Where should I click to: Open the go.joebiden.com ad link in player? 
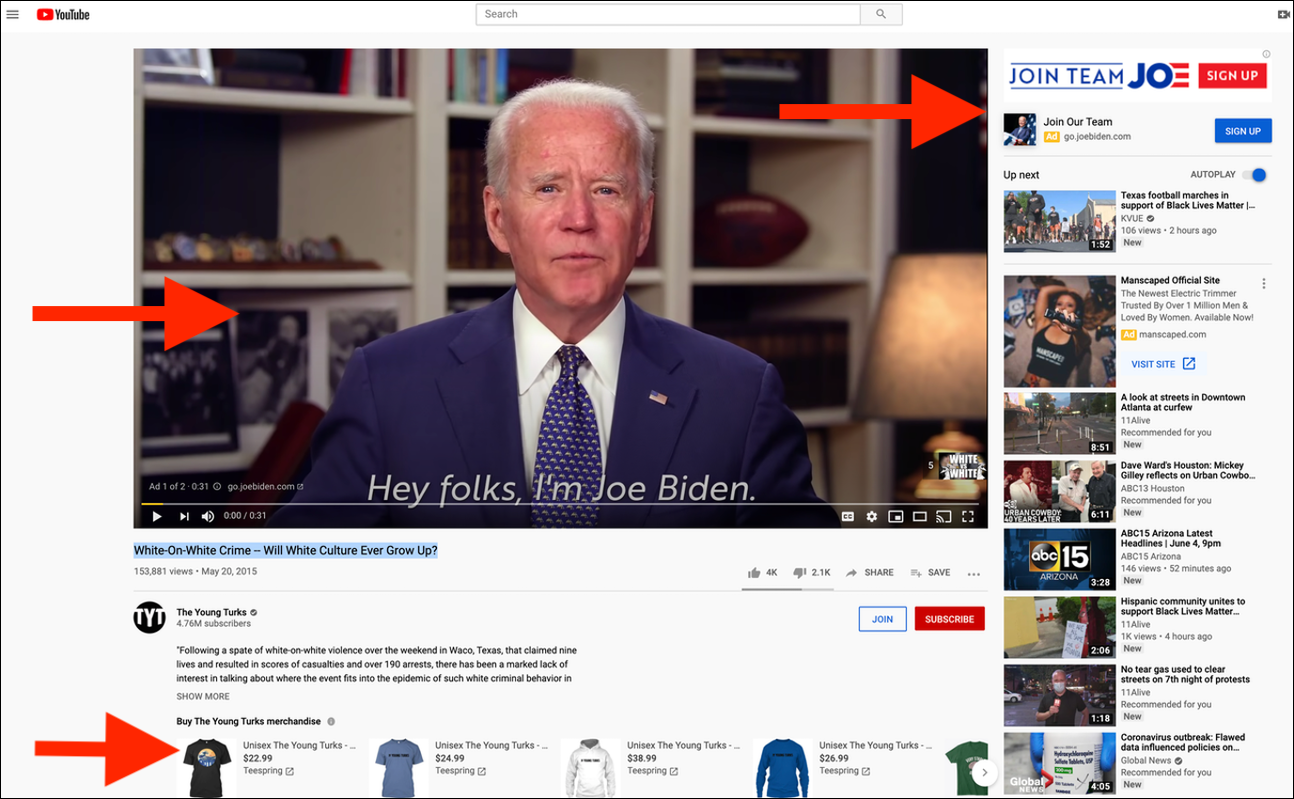[265, 487]
